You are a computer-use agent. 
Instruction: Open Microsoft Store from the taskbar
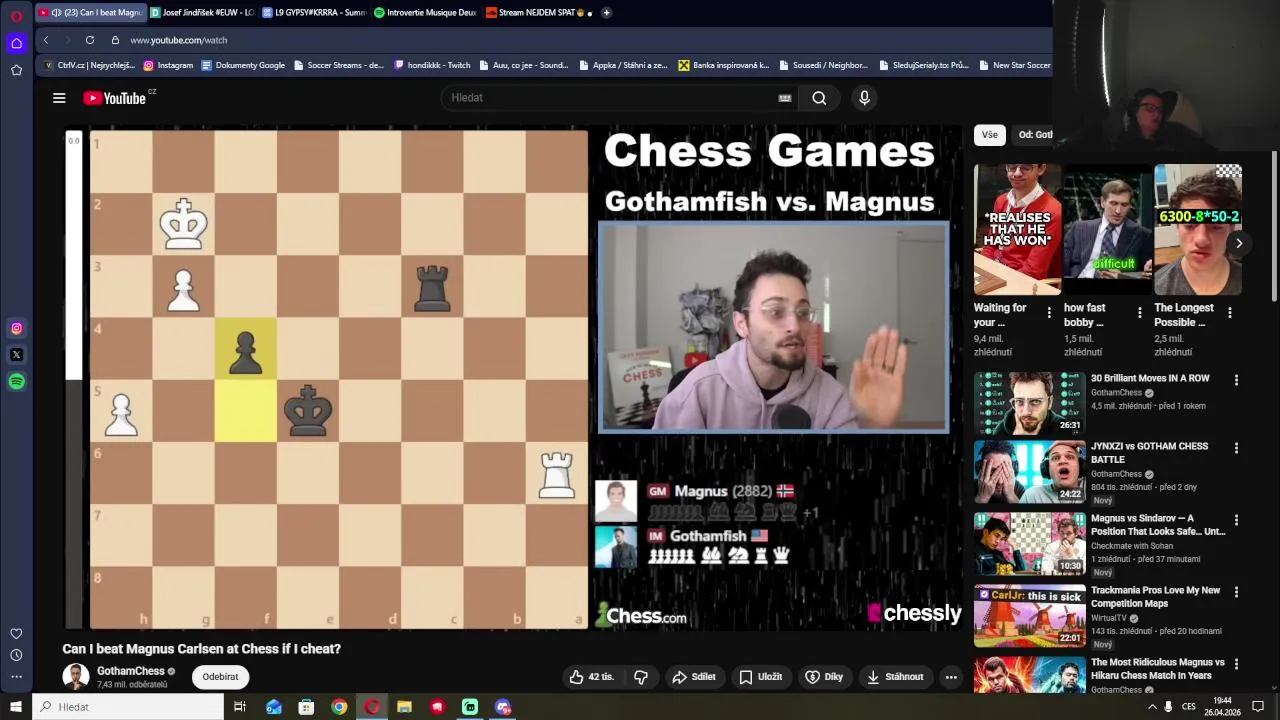pos(306,707)
